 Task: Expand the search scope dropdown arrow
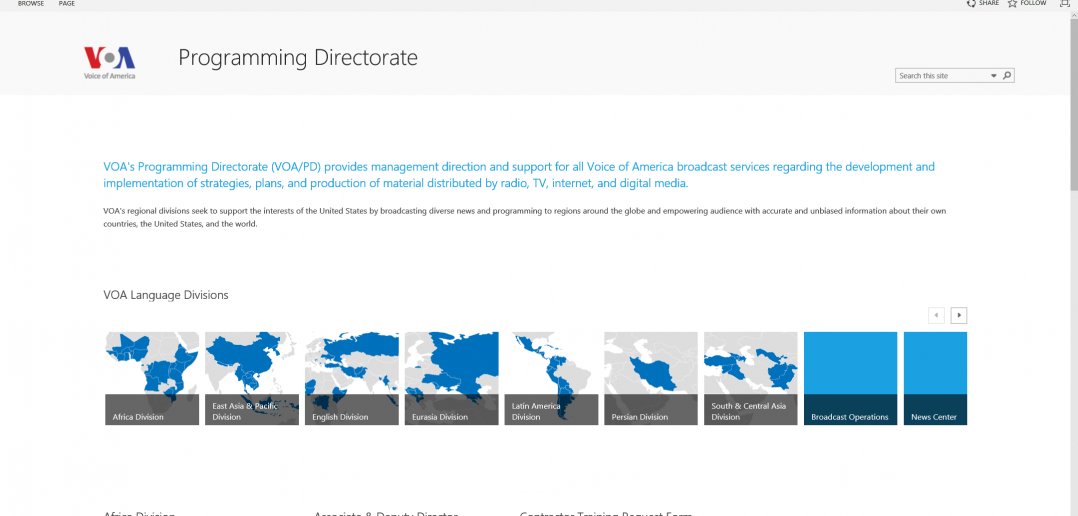[993, 76]
